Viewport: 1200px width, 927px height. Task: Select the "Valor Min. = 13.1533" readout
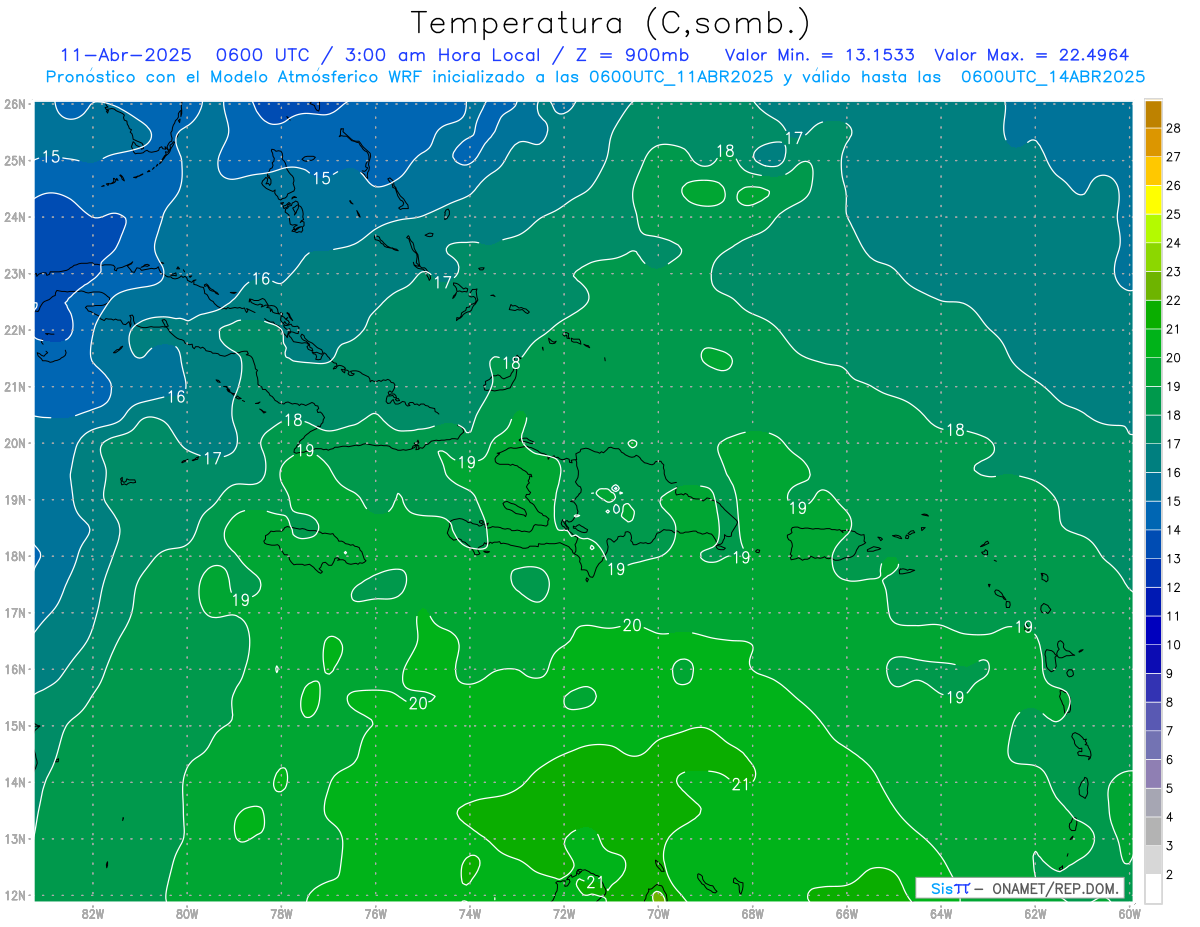pyautogui.click(x=819, y=55)
